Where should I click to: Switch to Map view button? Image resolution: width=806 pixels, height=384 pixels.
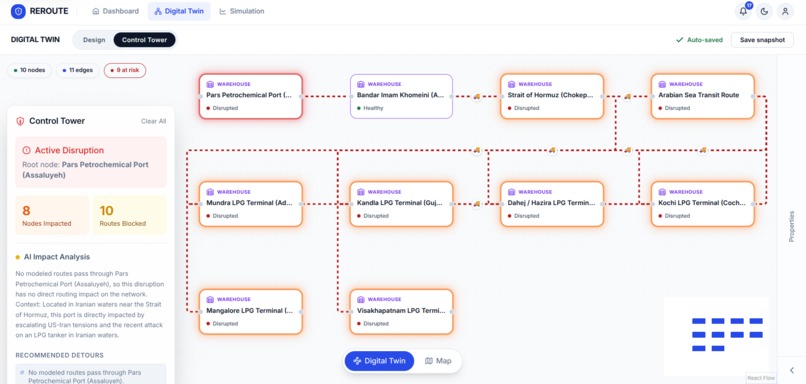[438, 361]
